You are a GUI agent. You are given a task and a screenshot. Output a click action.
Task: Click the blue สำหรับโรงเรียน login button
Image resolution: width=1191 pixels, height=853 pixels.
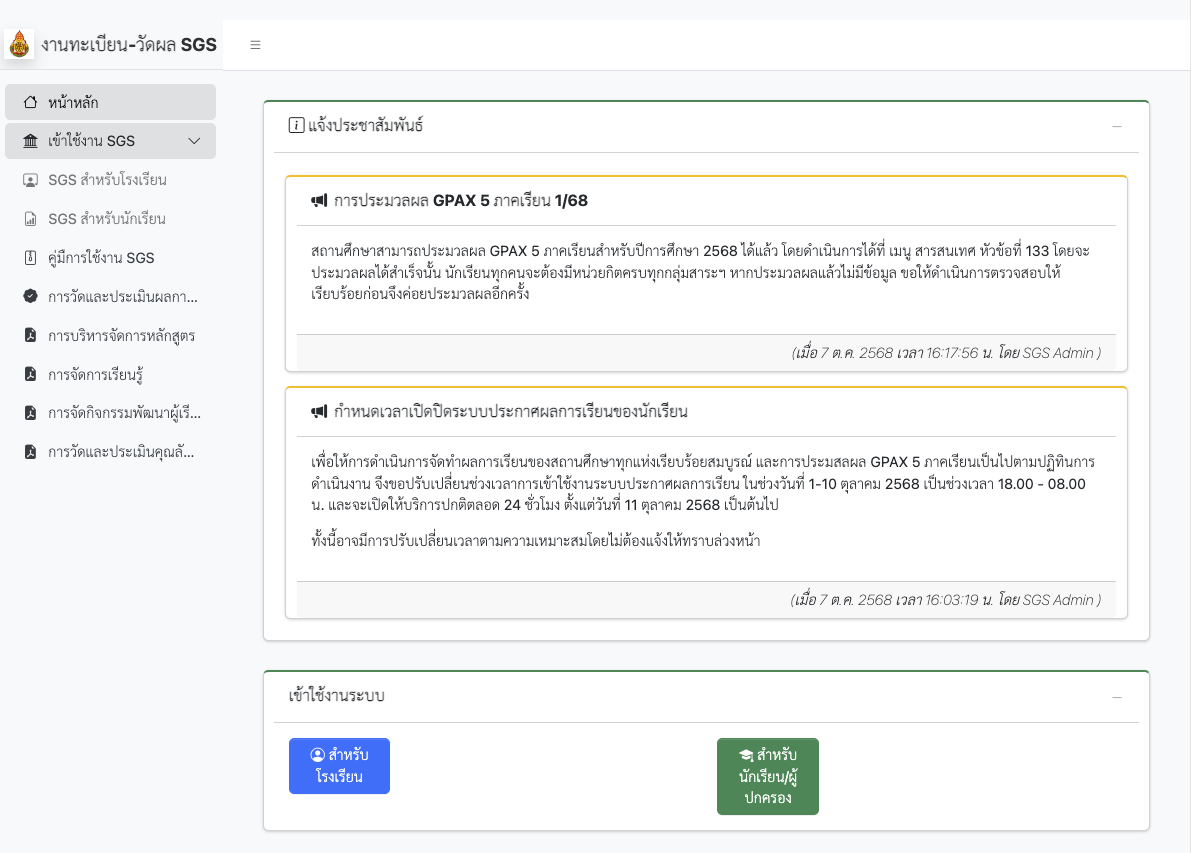339,766
